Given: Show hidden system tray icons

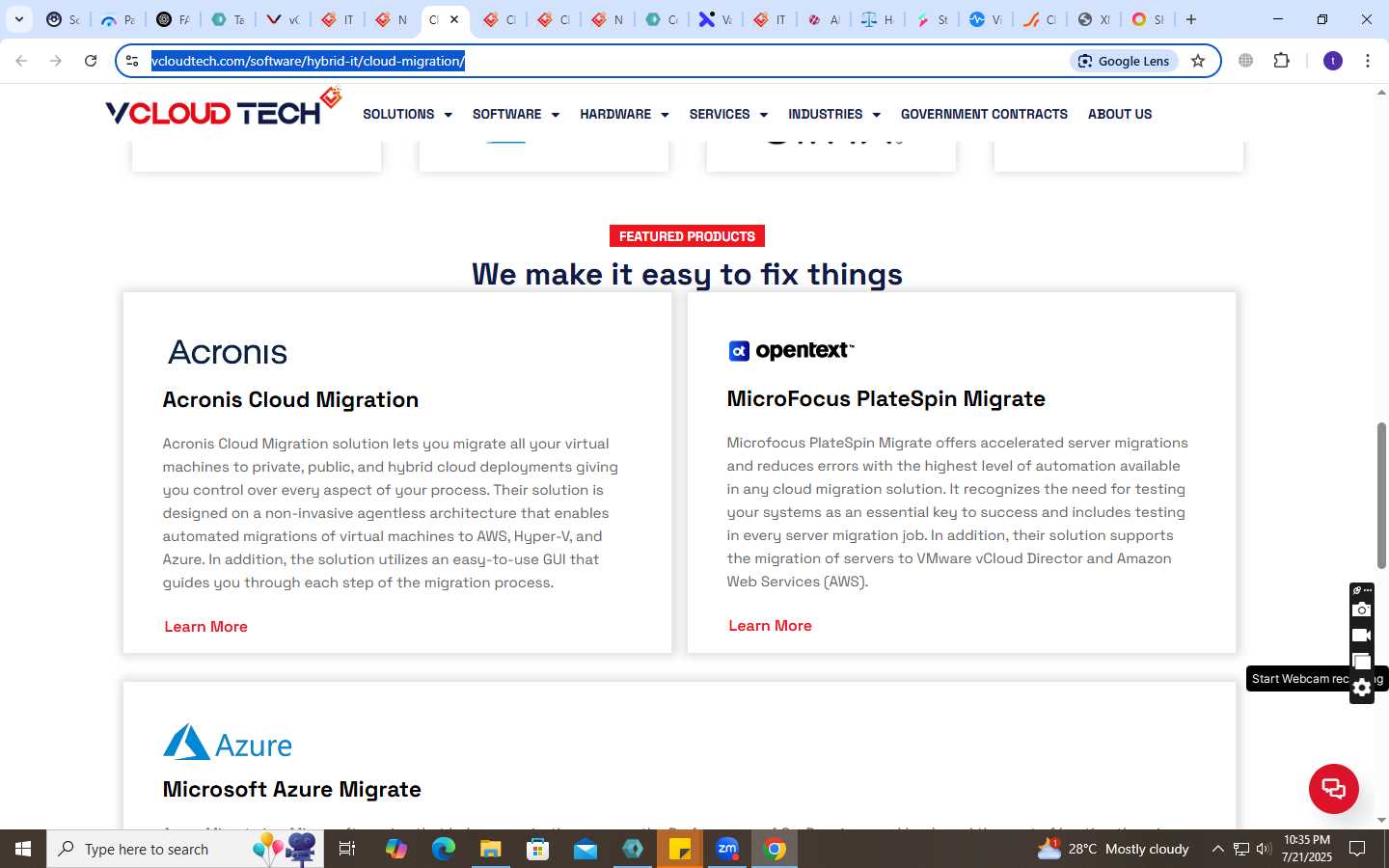Looking at the screenshot, I should point(1217,849).
